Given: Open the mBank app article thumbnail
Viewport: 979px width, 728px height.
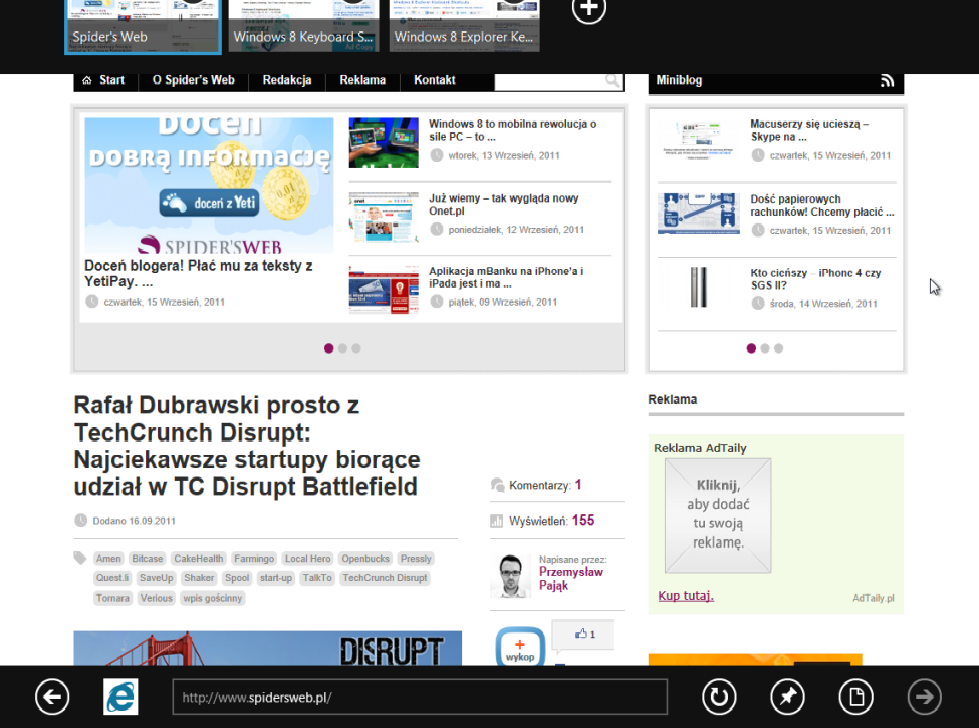Looking at the screenshot, I should [383, 290].
